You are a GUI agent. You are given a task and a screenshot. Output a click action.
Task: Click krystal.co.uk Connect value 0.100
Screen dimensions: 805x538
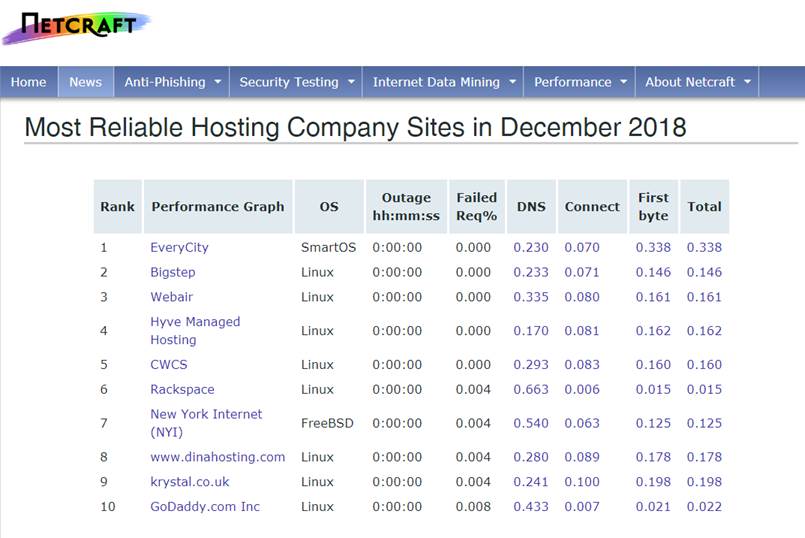(x=582, y=482)
